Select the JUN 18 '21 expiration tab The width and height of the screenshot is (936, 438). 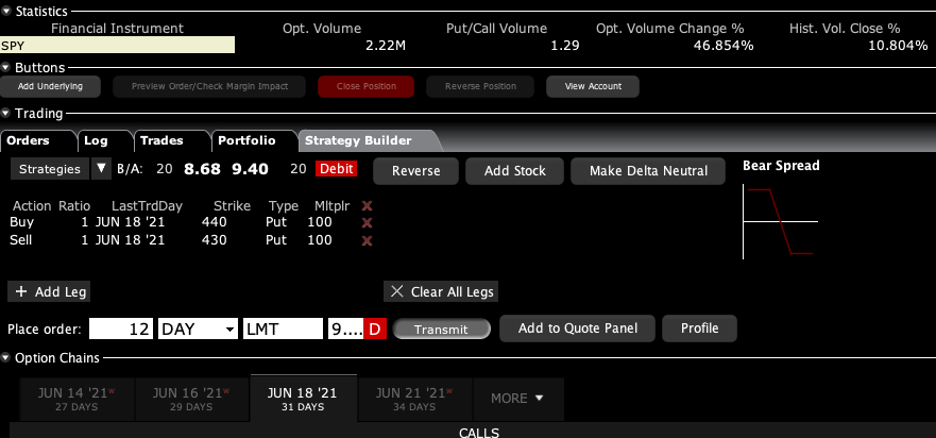pyautogui.click(x=302, y=399)
